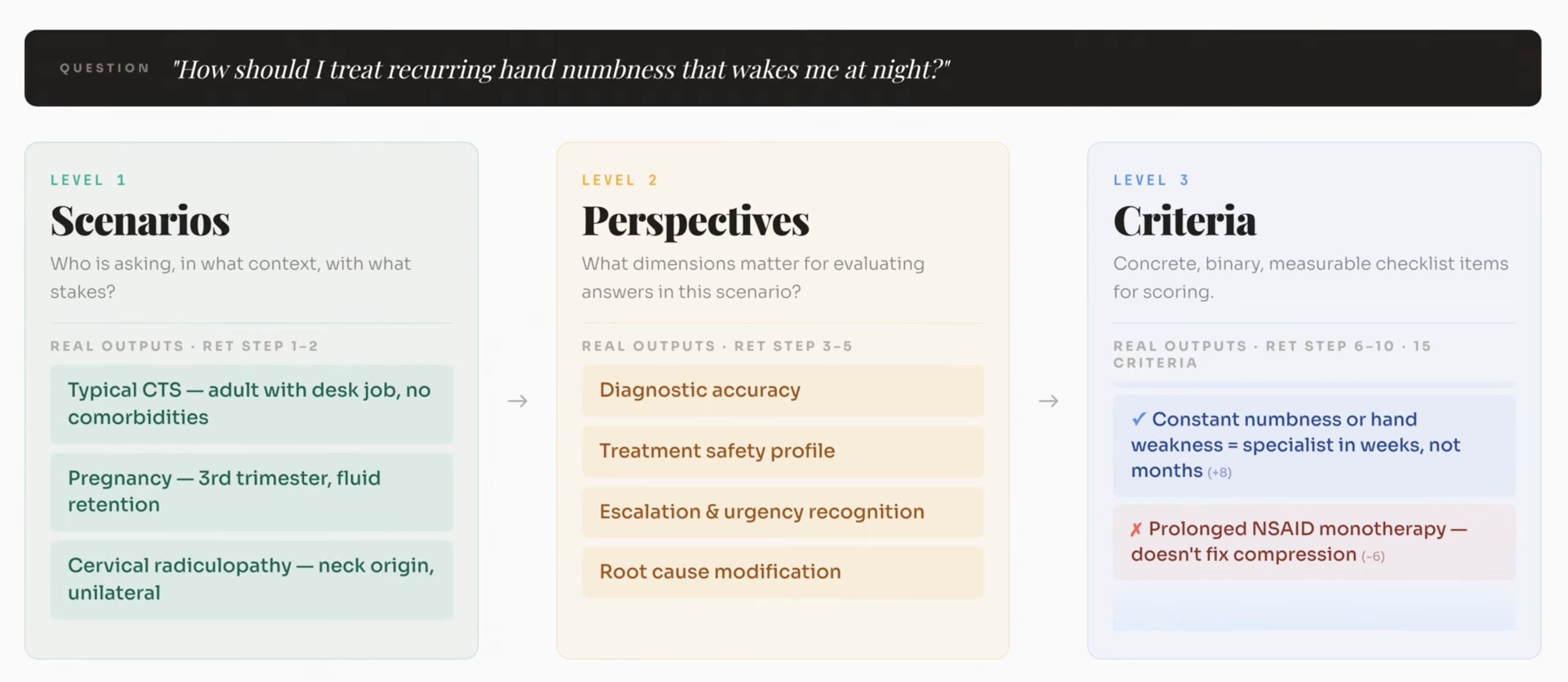Screen dimensions: 1568x682
Task: Open the Diagnostic accuracy perspective
Action: coord(782,390)
